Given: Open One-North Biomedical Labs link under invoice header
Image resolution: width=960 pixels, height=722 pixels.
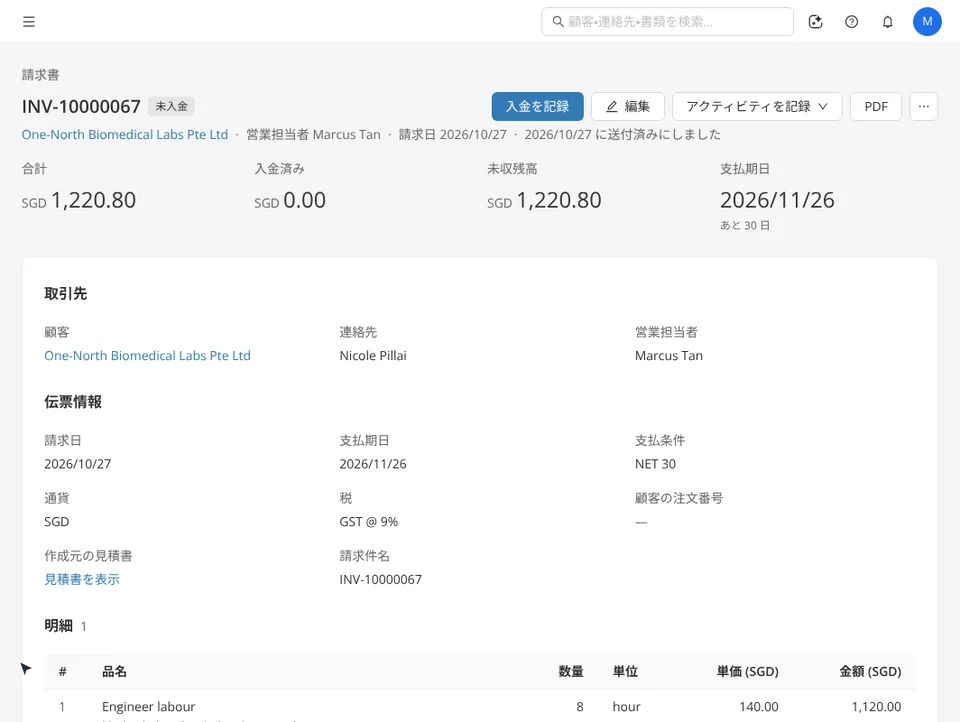Looking at the screenshot, I should (125, 135).
